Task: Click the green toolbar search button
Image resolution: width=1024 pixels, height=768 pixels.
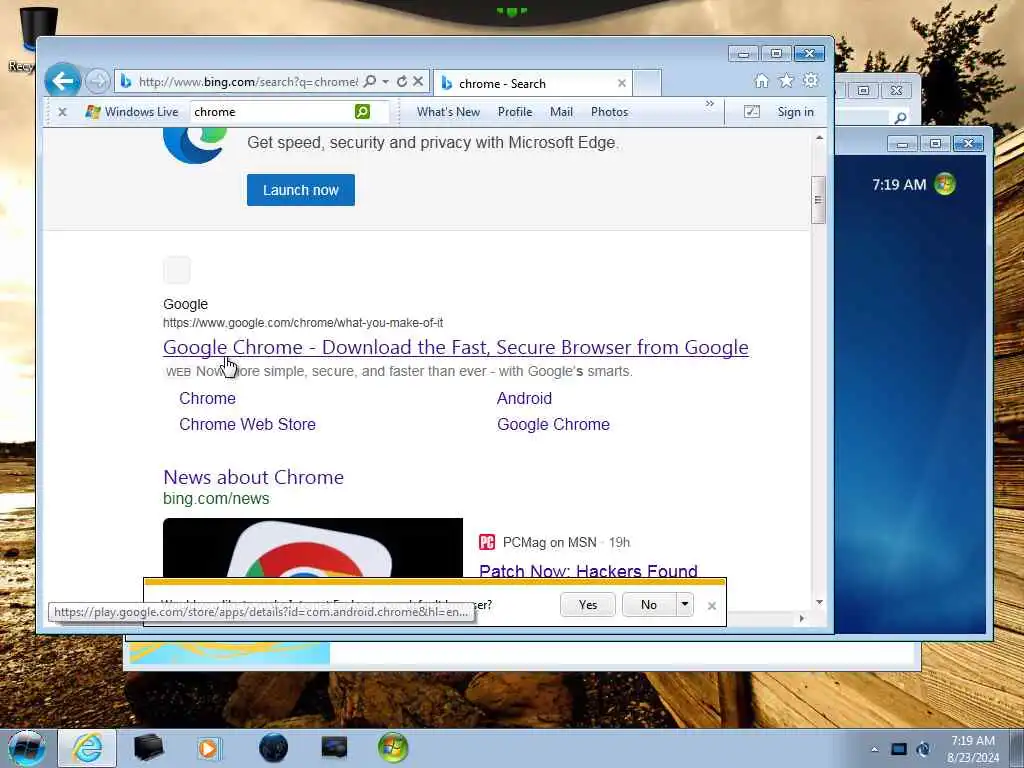Action: [362, 112]
